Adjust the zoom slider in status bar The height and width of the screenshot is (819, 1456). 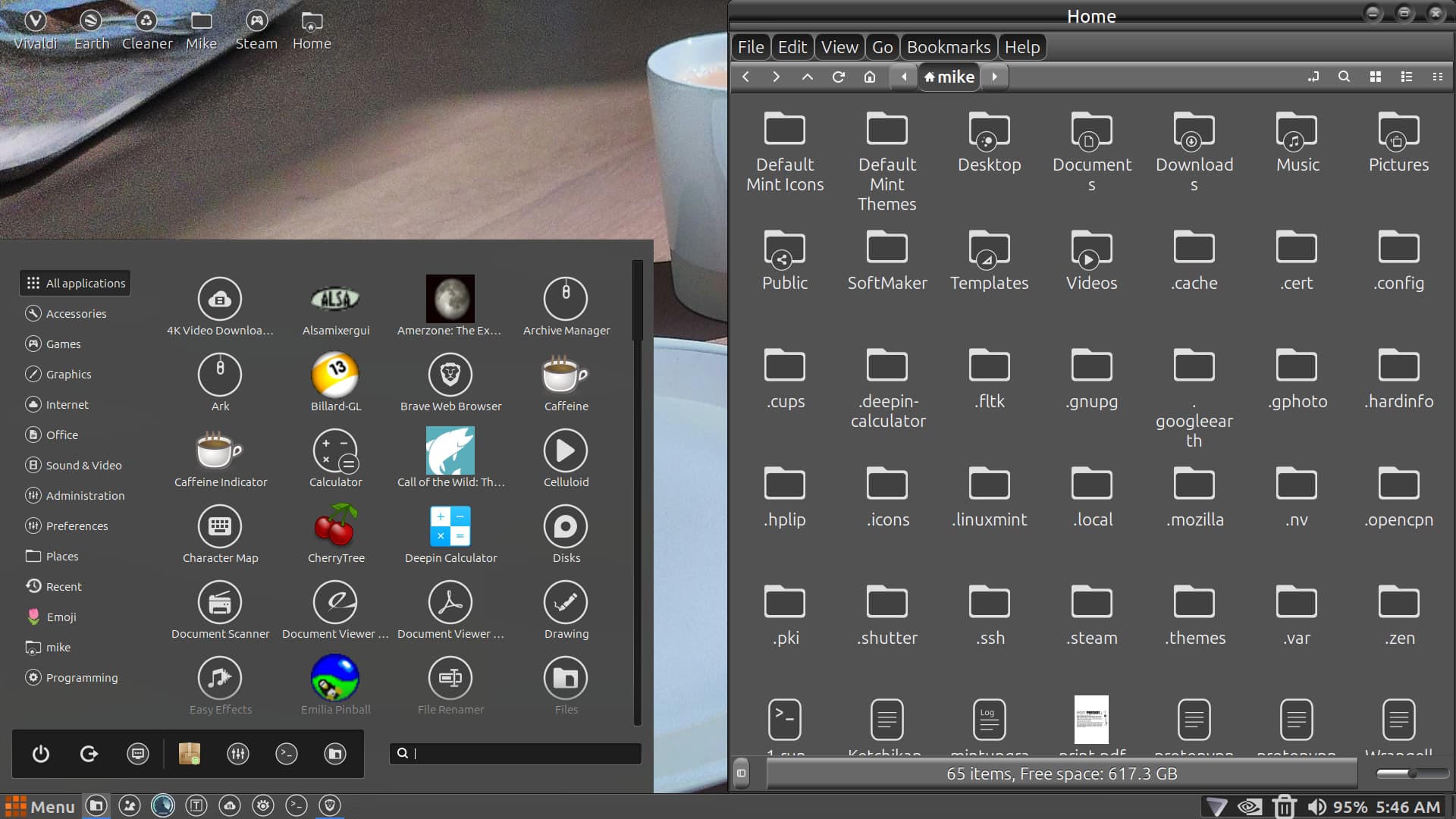[x=1411, y=773]
